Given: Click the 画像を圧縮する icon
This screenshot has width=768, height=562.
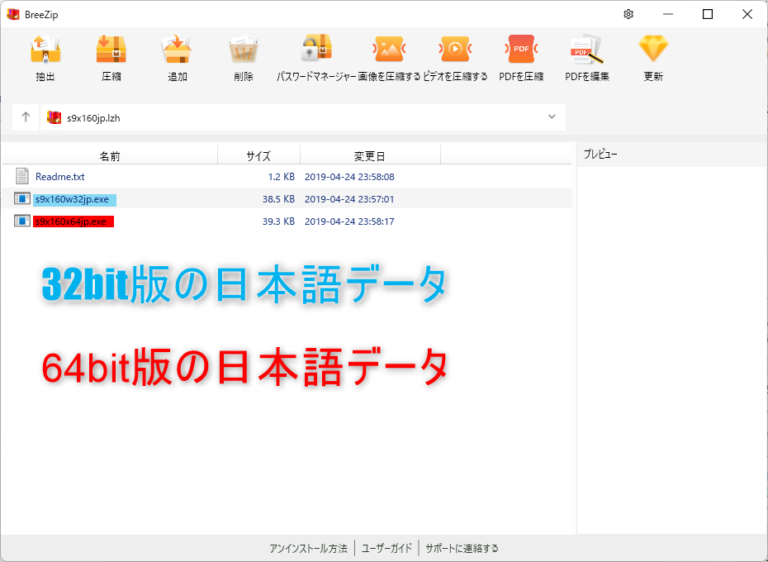Looking at the screenshot, I should pyautogui.click(x=389, y=50).
